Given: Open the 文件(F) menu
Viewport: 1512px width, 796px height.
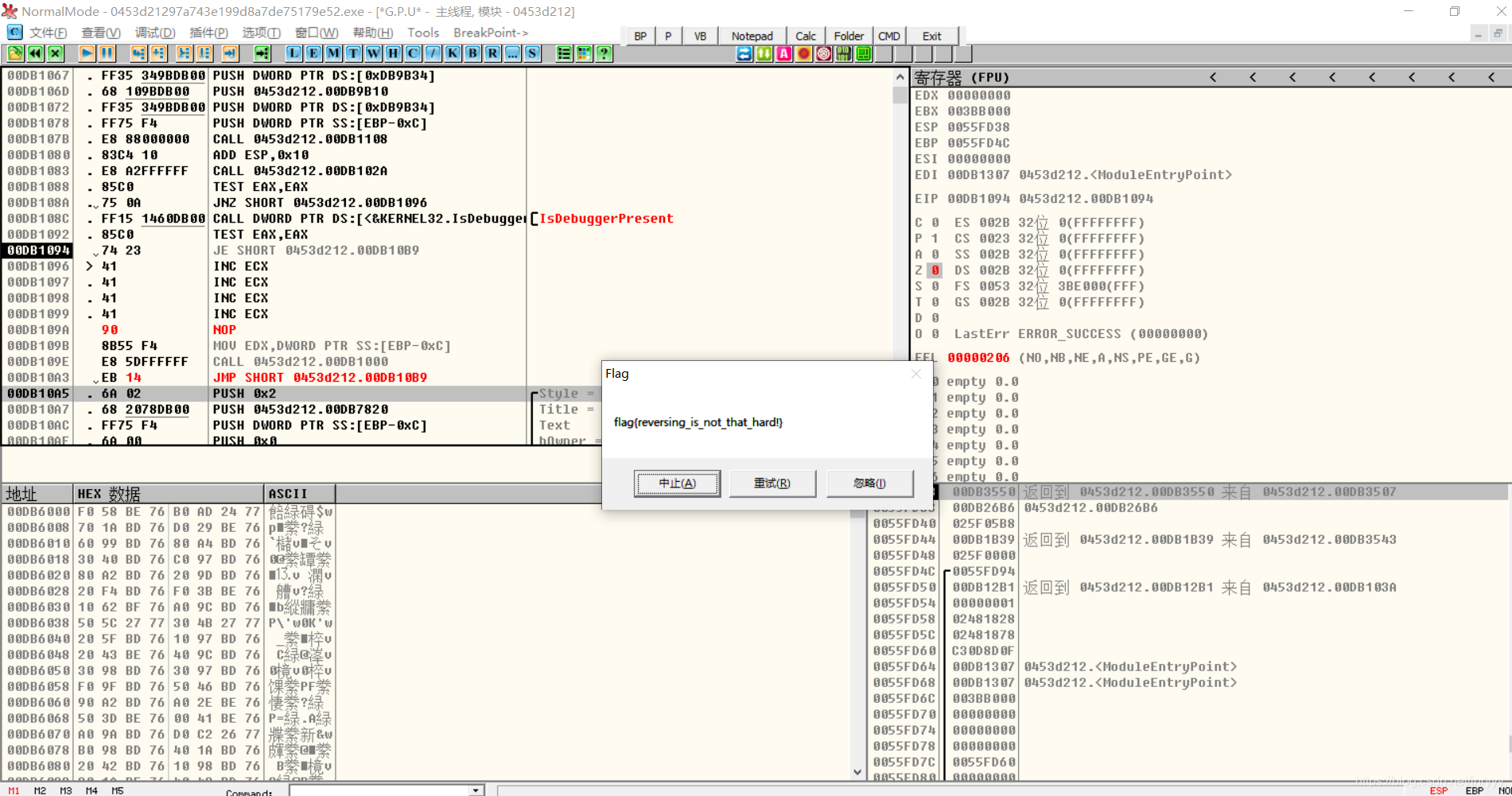Looking at the screenshot, I should 48,33.
